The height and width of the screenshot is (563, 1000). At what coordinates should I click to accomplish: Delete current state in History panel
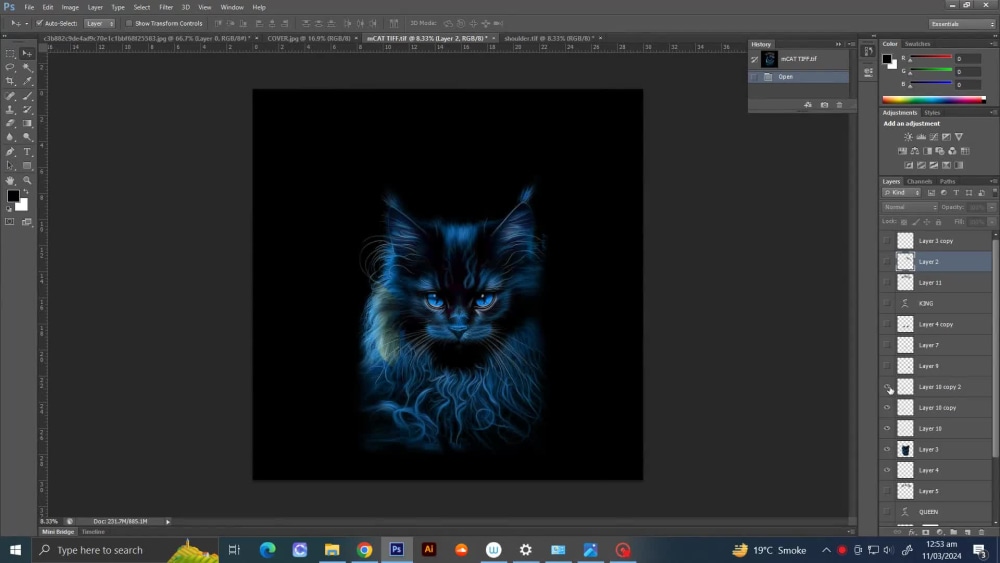click(x=839, y=105)
